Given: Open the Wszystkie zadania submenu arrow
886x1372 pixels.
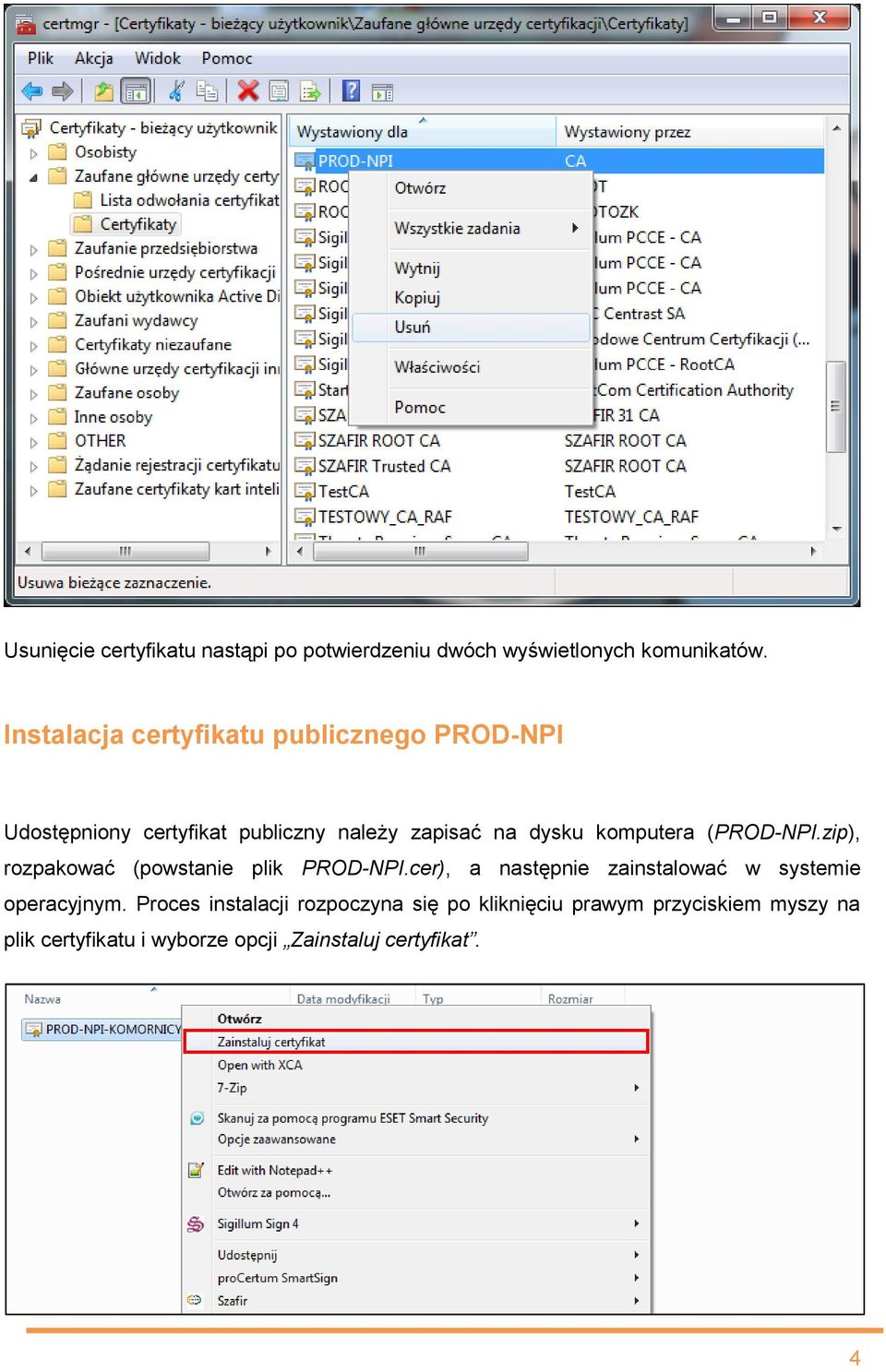Looking at the screenshot, I should [x=575, y=228].
